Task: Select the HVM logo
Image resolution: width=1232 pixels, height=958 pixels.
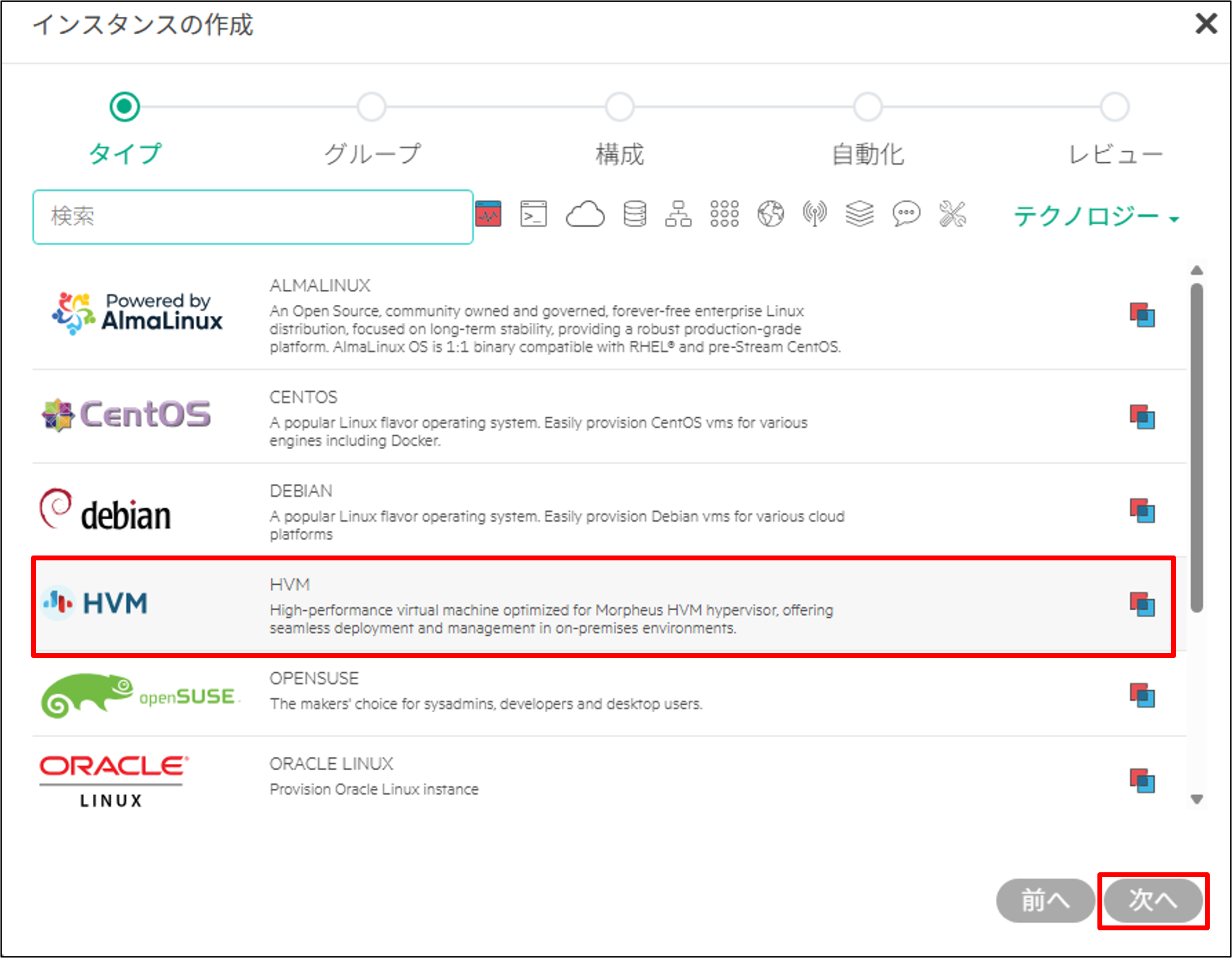Action: click(x=95, y=603)
